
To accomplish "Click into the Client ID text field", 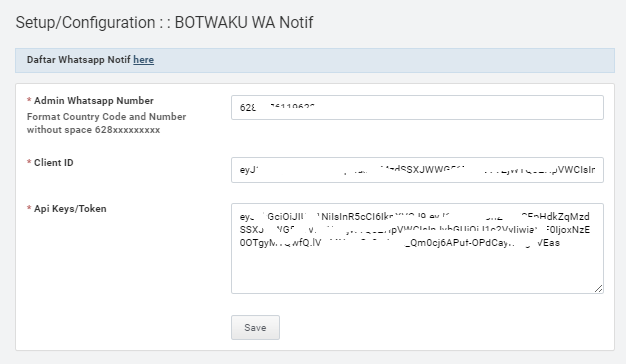I will (417, 170).
